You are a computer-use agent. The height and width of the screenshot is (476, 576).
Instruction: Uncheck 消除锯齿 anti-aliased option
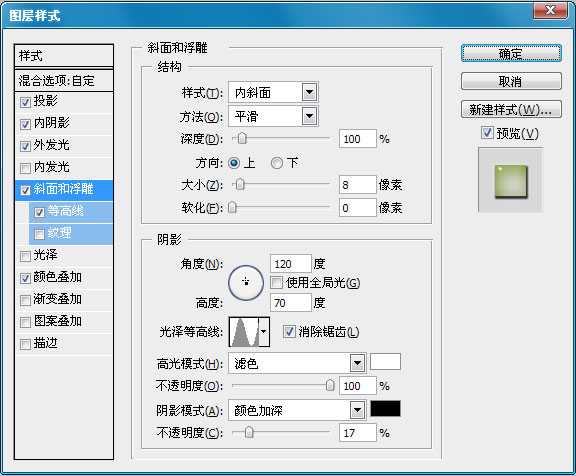point(289,332)
